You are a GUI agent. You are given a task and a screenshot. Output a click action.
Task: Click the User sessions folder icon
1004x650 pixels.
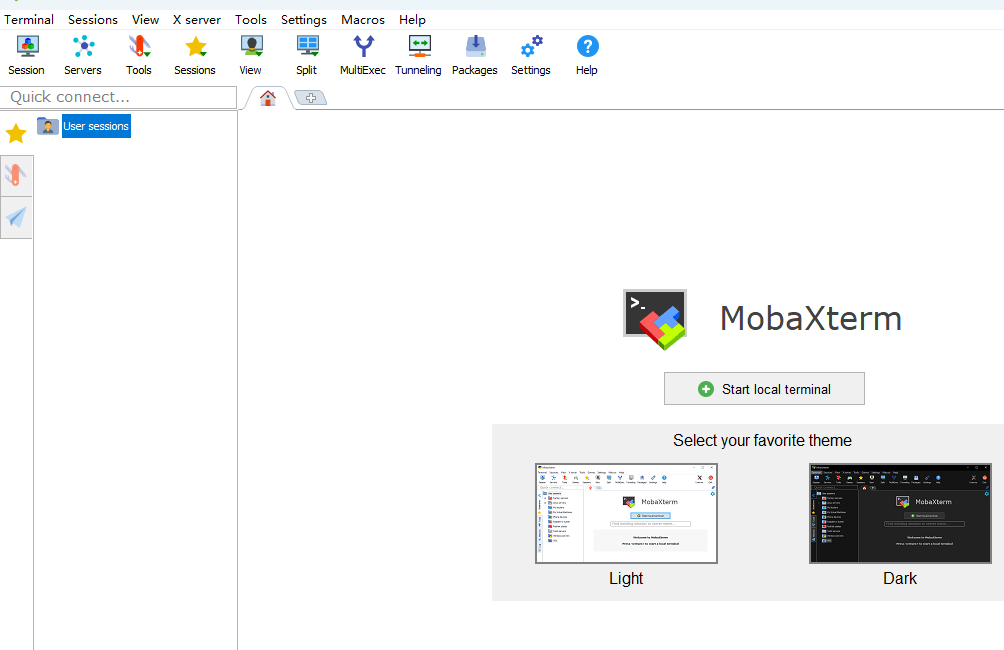point(47,126)
